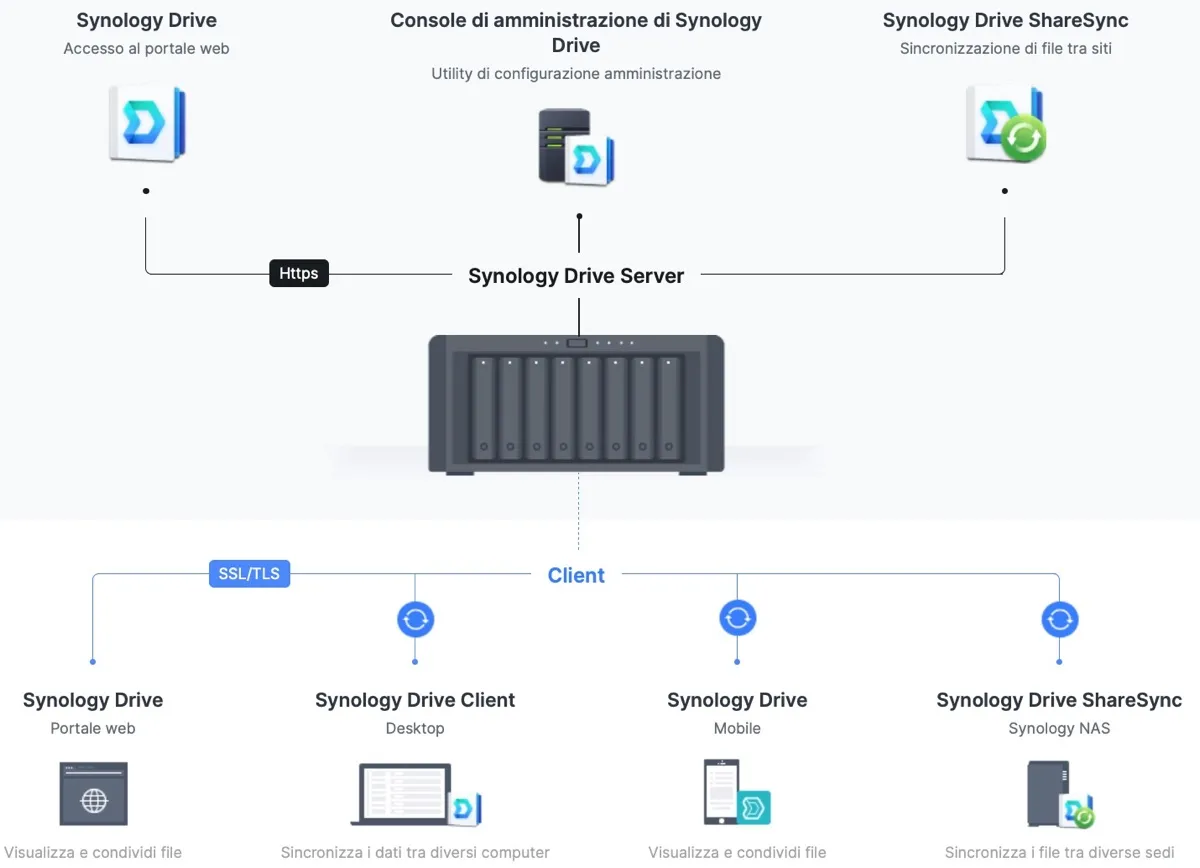This screenshot has height=868, width=1200.
Task: Expand the Synology Drive Server node
Action: tap(576, 275)
